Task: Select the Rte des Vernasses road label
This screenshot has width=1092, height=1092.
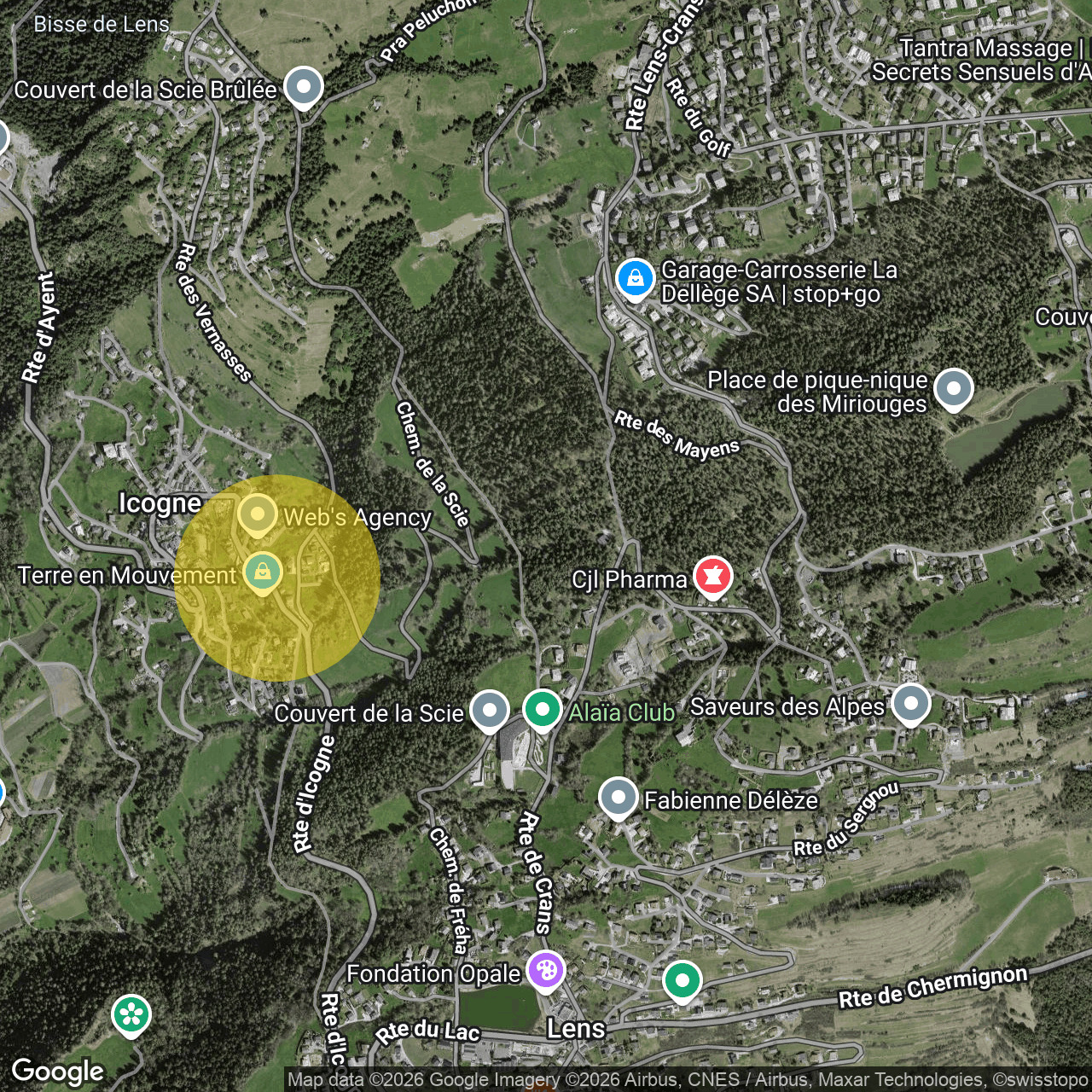Action: (x=213, y=313)
